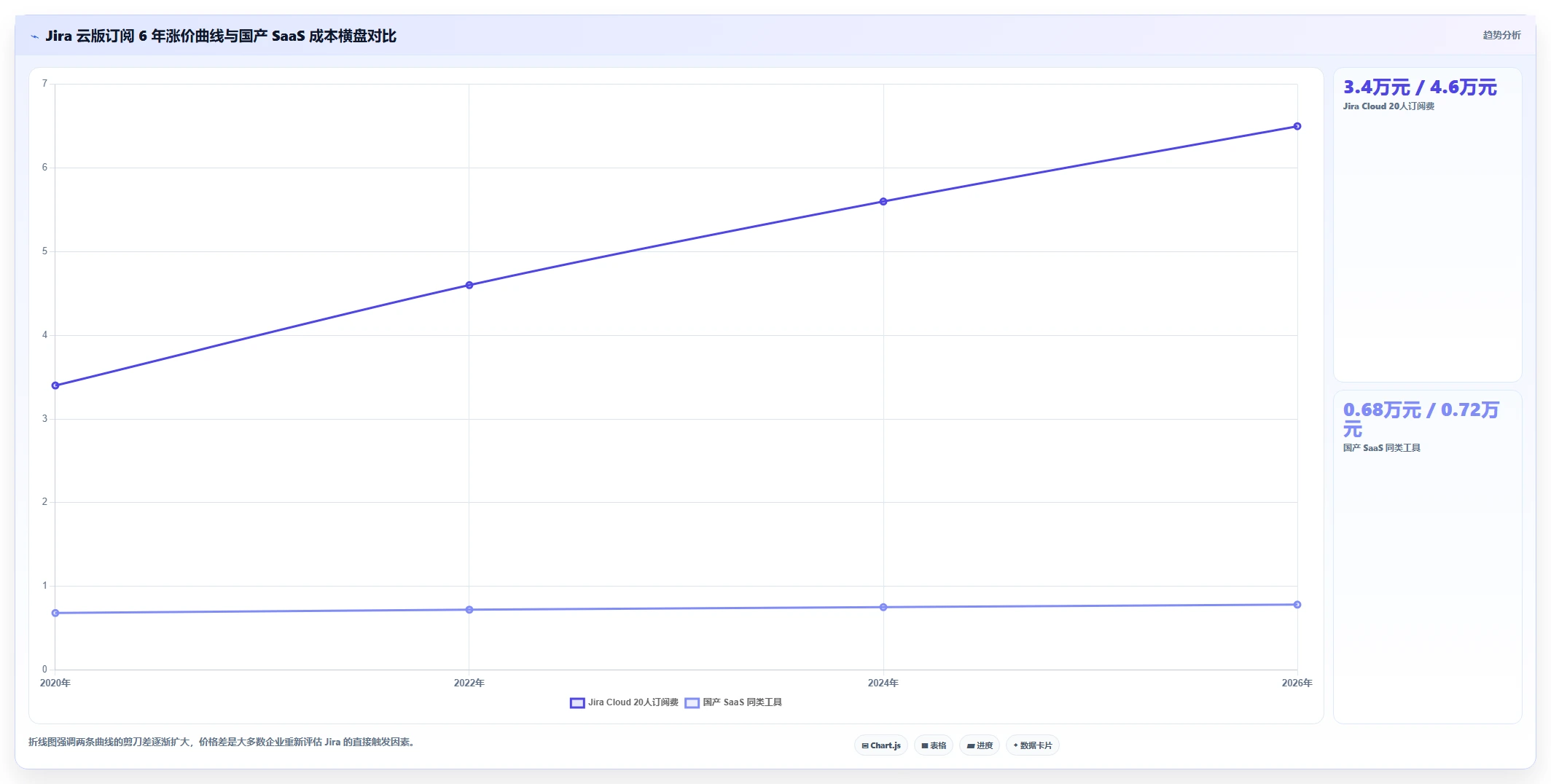Screen dimensions: 1551x784
Task: Click the 2024年 x-axis label
Action: click(x=883, y=683)
